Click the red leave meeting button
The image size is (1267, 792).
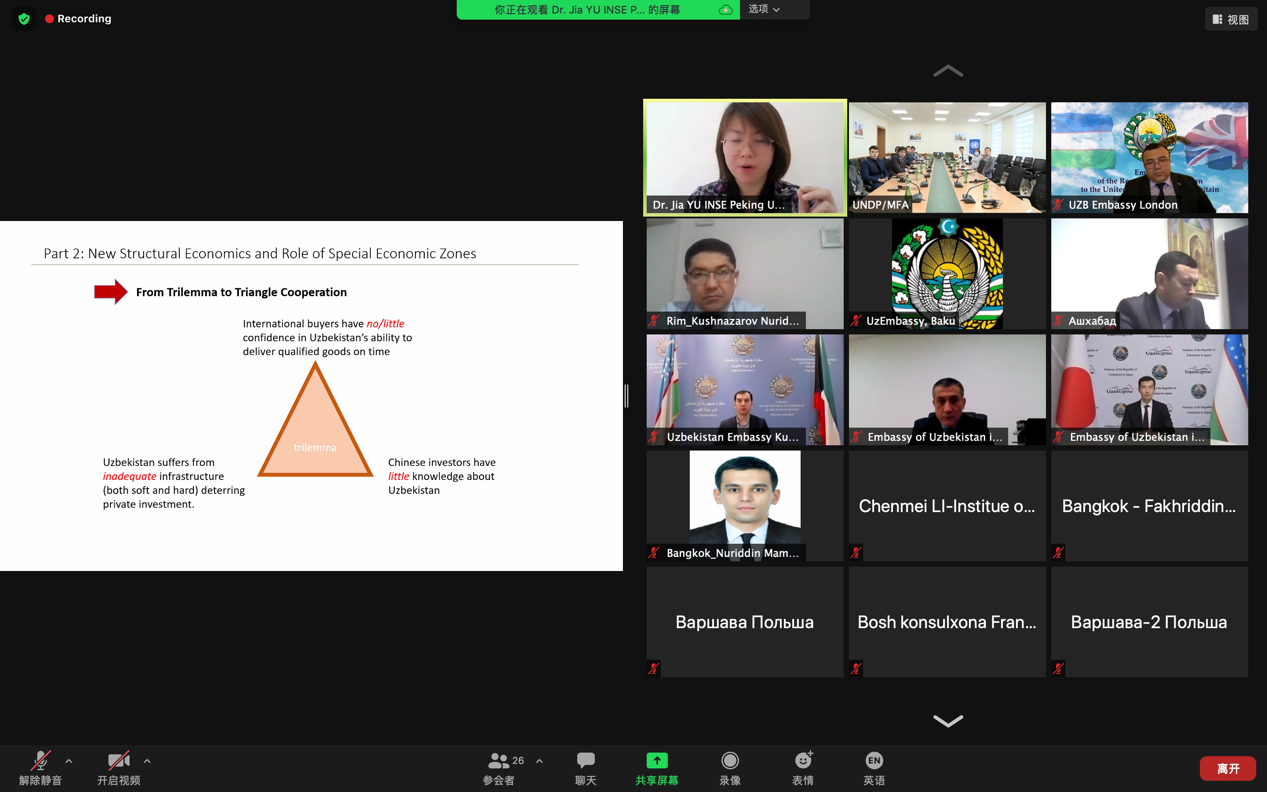coord(1228,768)
